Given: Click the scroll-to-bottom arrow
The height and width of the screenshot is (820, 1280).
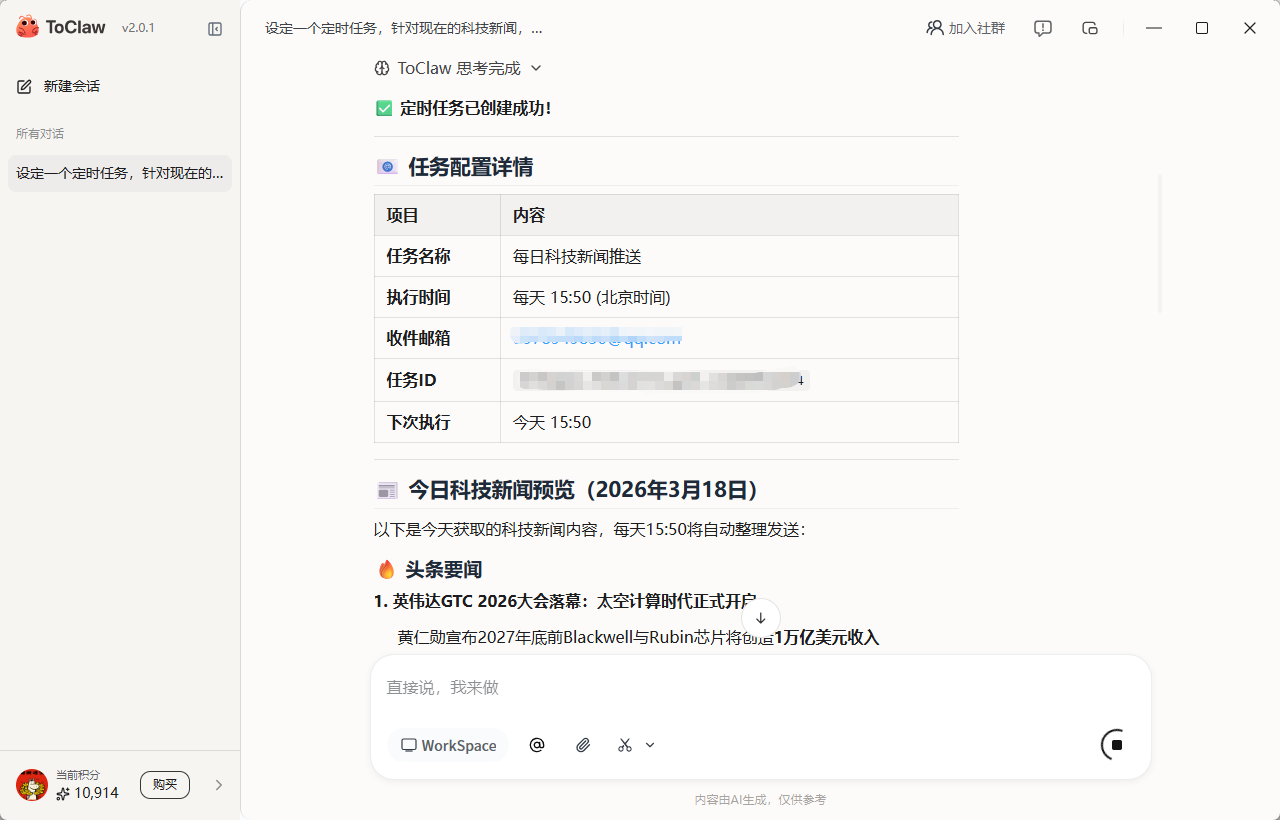Looking at the screenshot, I should click(760, 619).
